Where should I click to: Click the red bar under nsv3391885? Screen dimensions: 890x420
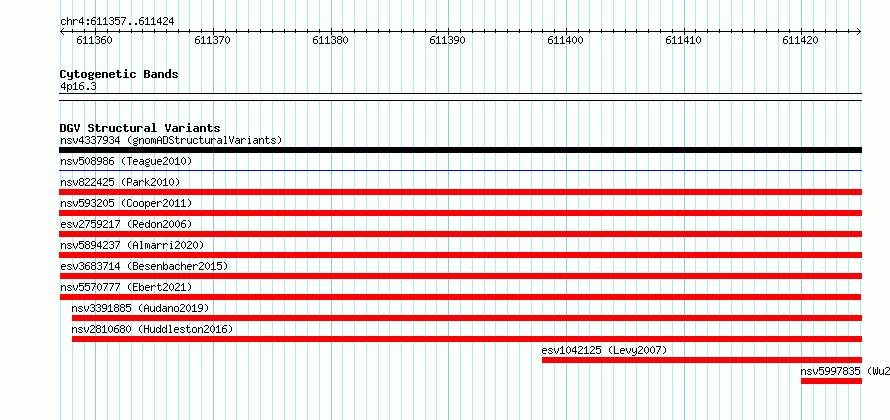467,318
